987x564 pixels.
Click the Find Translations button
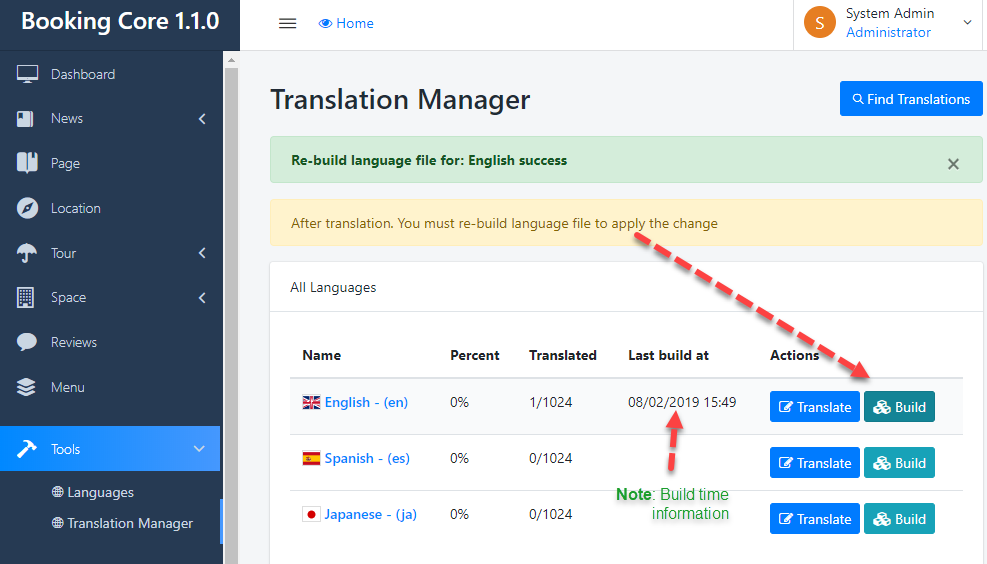point(910,99)
